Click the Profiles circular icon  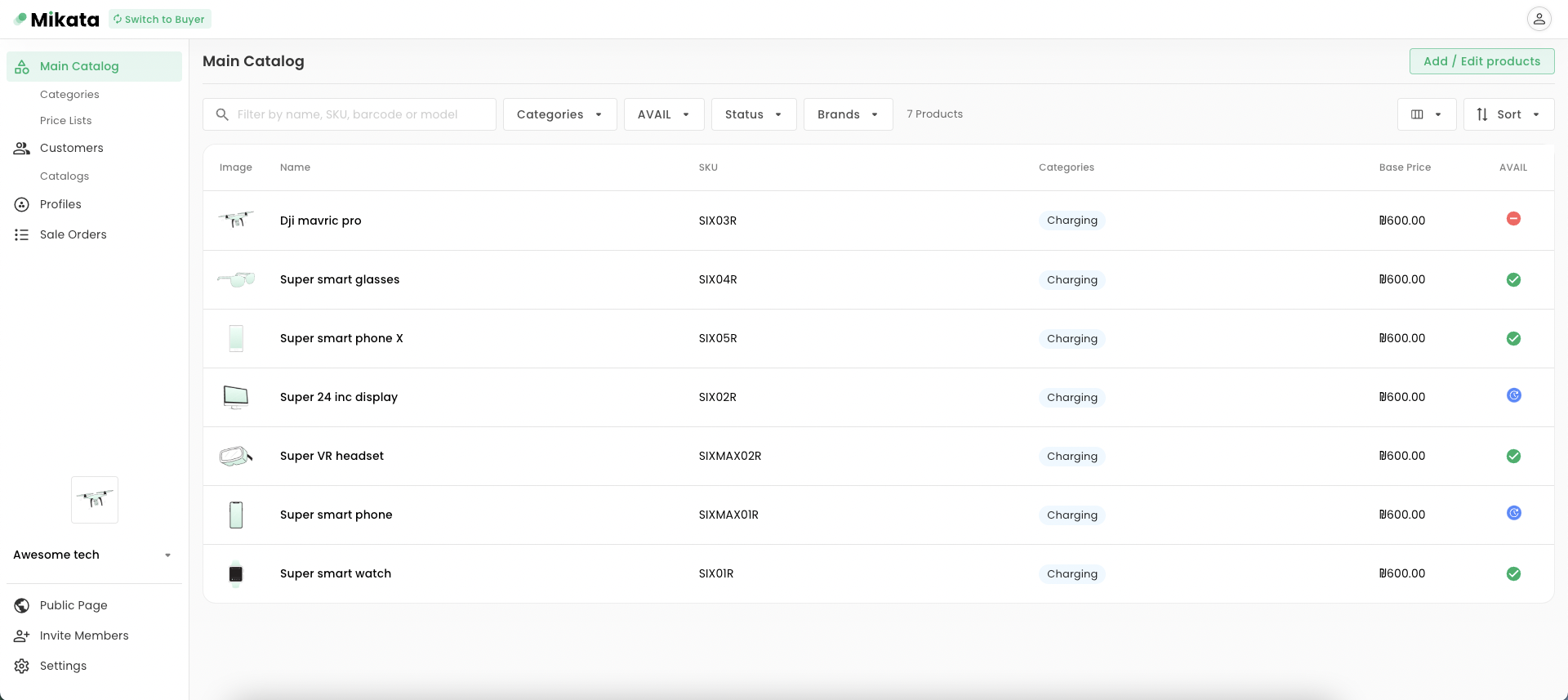coord(22,204)
